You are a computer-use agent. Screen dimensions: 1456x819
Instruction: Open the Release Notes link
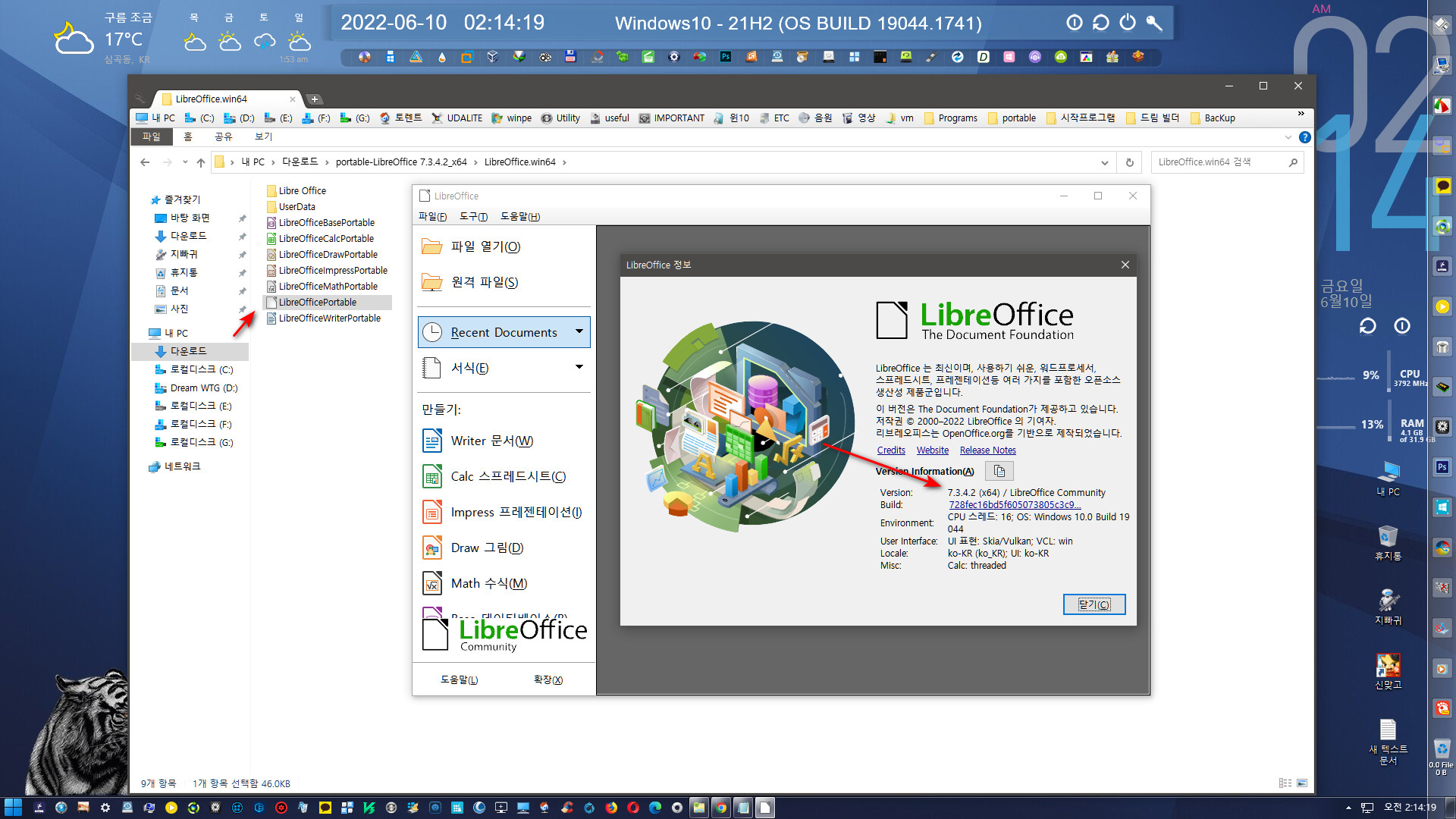987,450
